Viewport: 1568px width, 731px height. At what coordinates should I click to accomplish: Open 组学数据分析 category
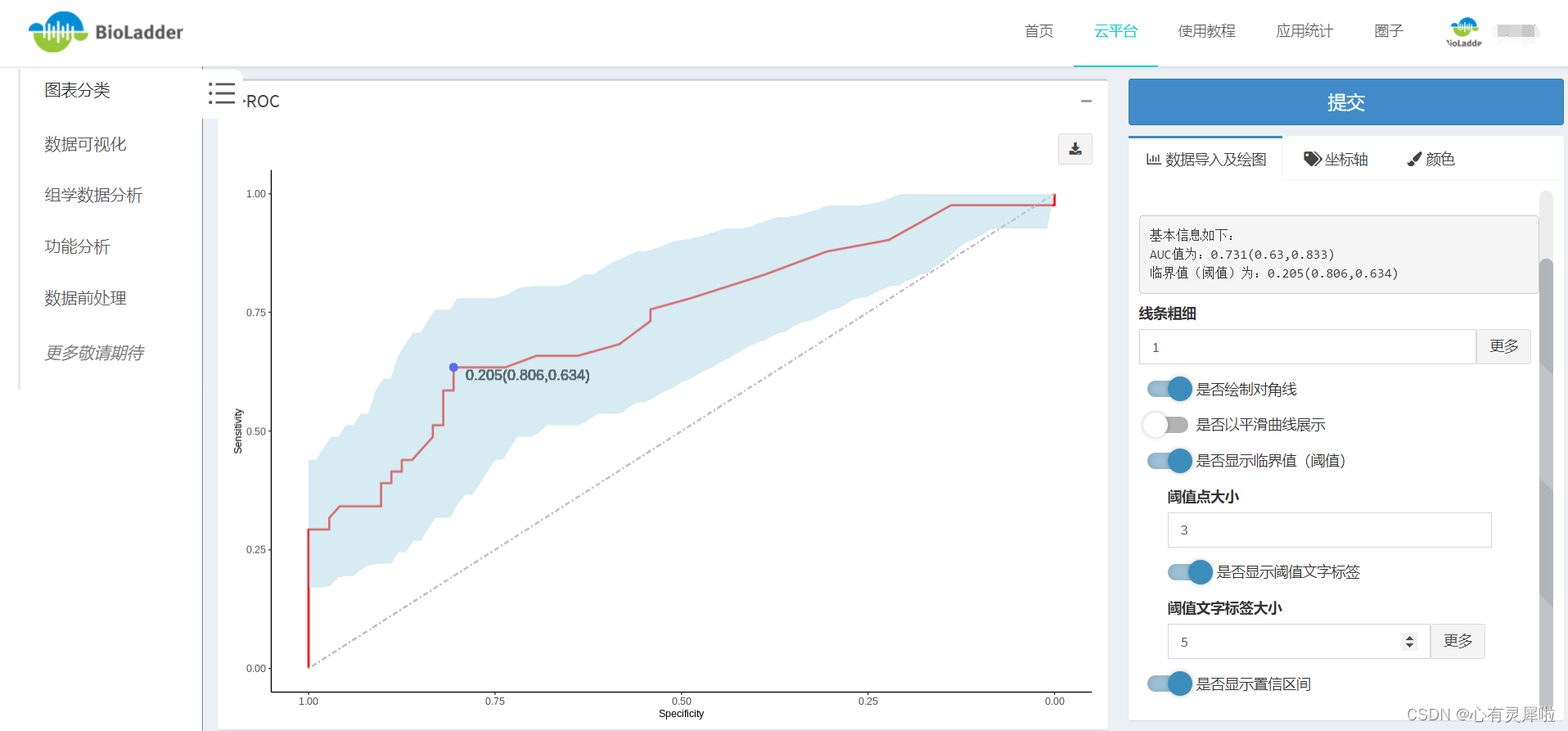click(93, 195)
